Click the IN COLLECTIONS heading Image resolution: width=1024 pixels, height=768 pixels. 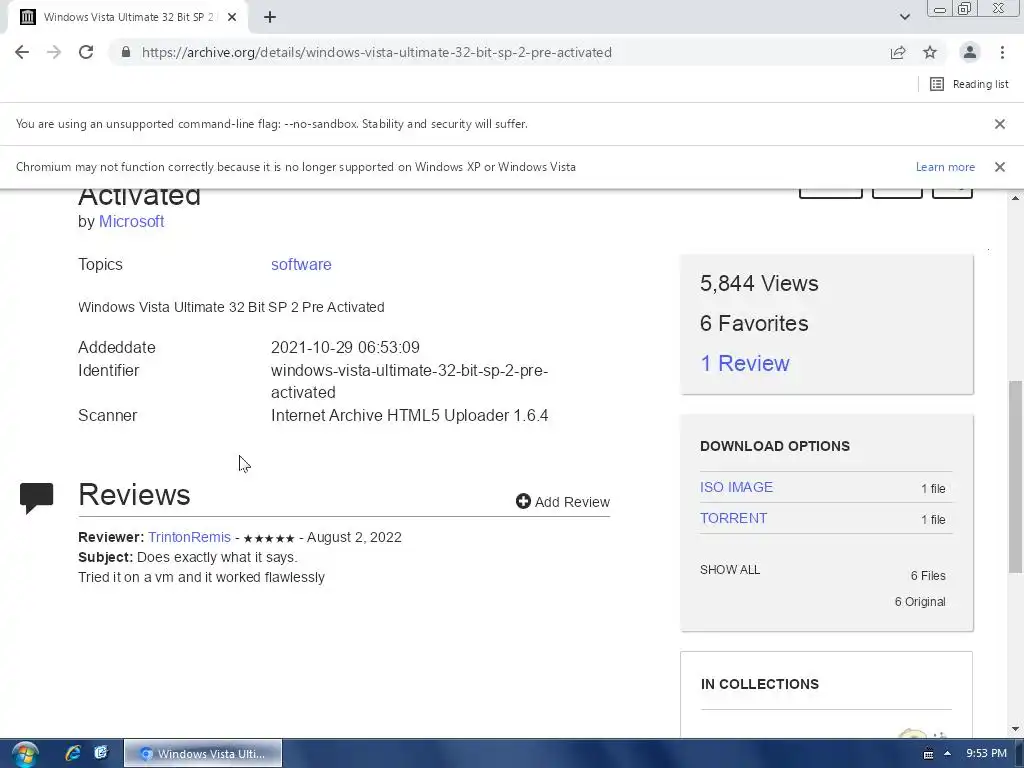(760, 684)
